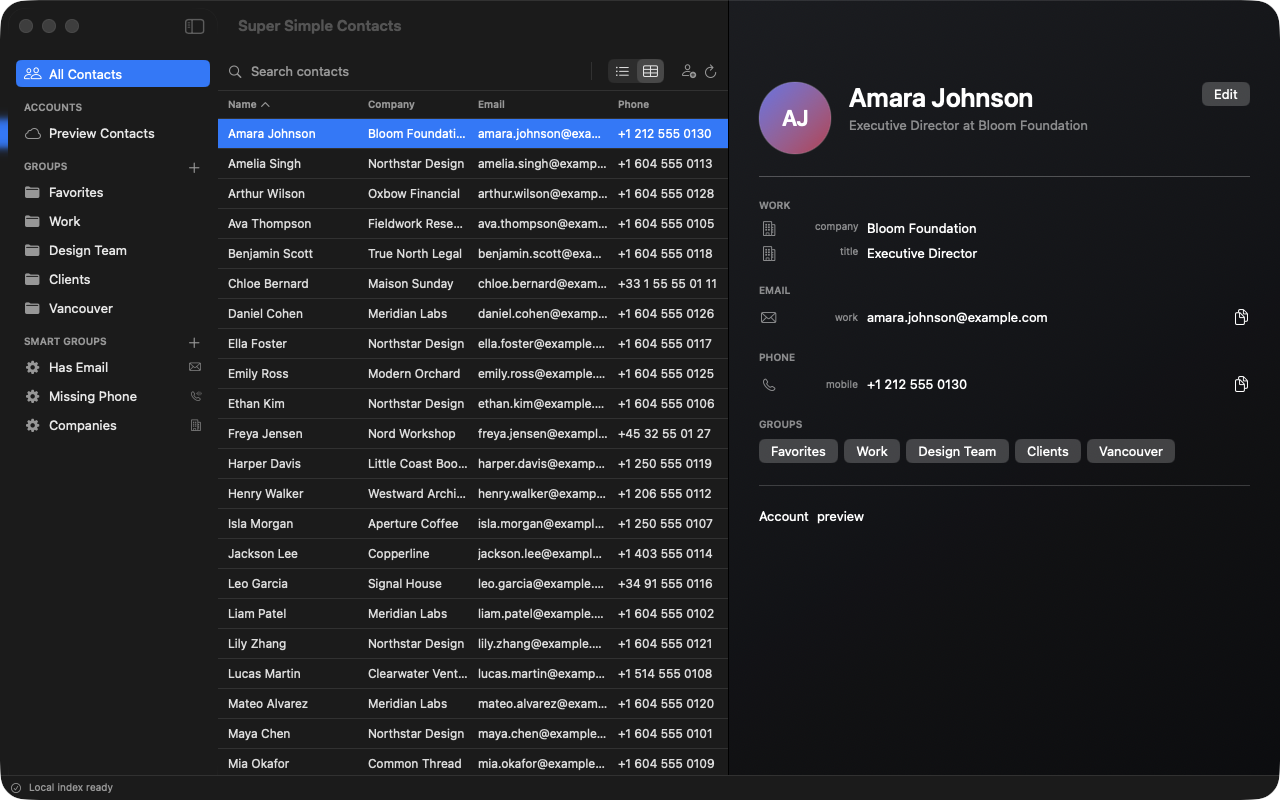The width and height of the screenshot is (1280, 800).
Task: Open the Work group folder
Action: [x=113, y=221]
